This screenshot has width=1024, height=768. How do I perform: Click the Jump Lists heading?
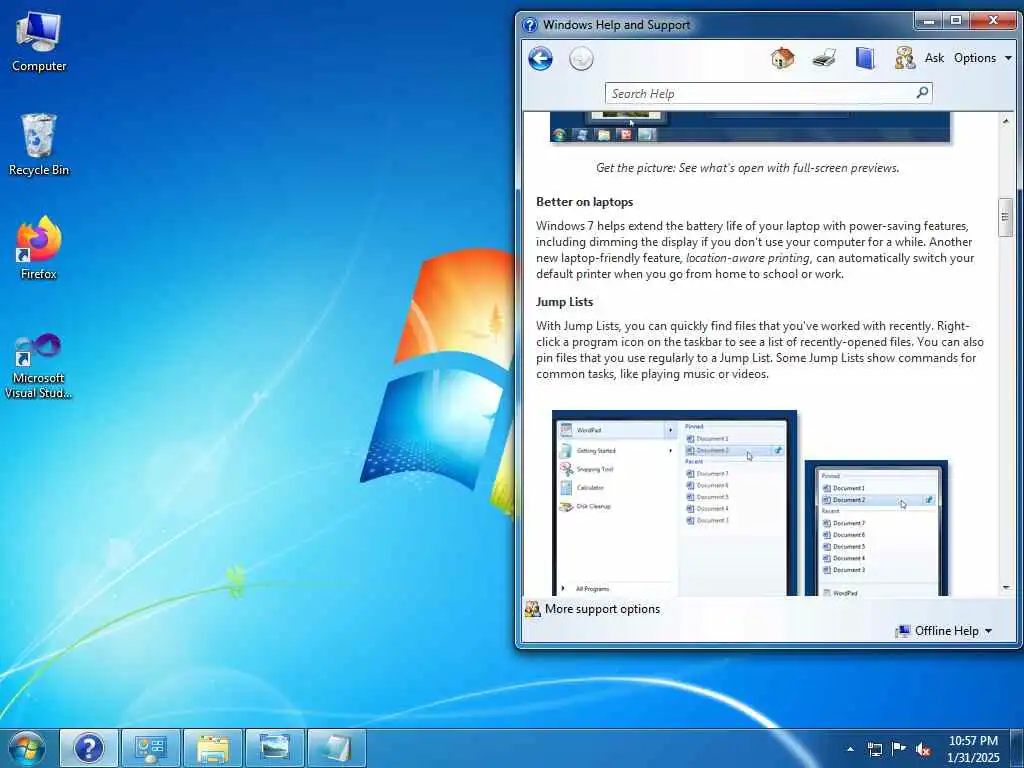tap(564, 302)
